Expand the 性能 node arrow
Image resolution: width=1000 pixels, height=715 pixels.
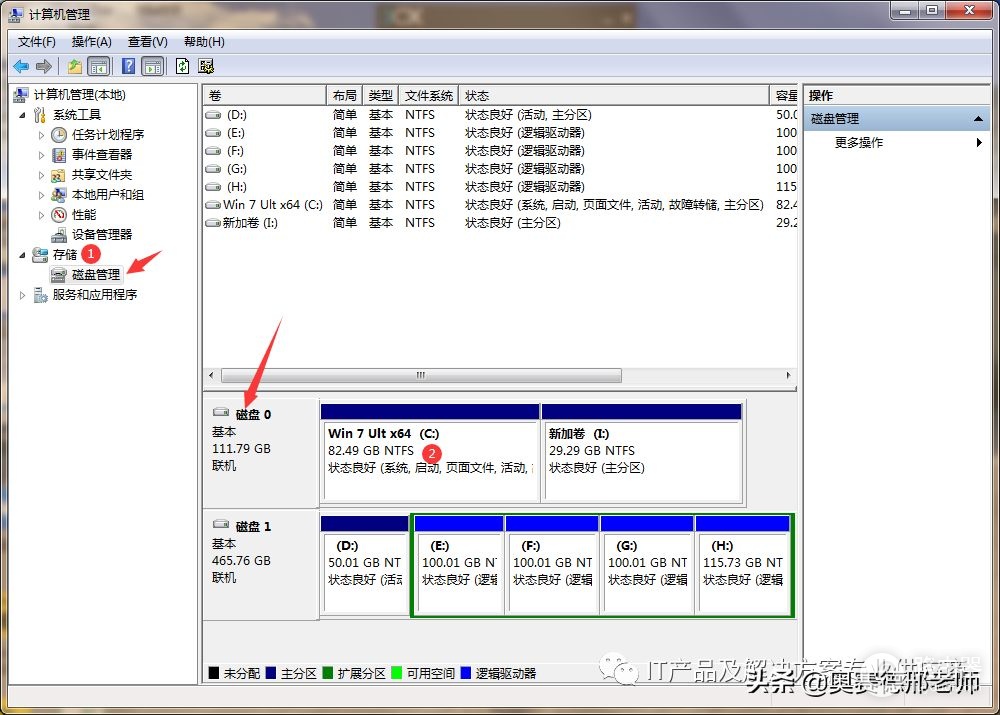pos(41,215)
